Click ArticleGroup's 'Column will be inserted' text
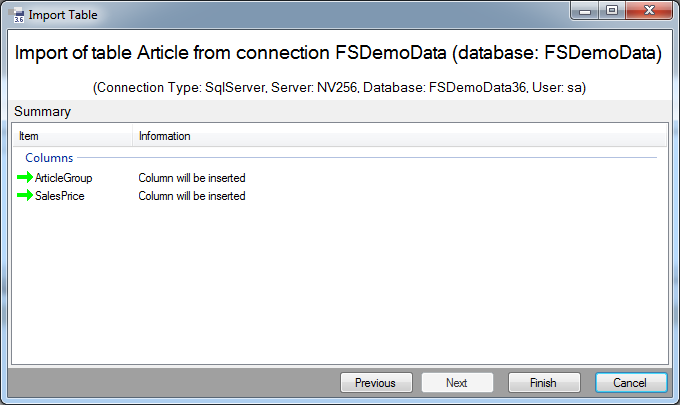The width and height of the screenshot is (680, 405). 192,178
